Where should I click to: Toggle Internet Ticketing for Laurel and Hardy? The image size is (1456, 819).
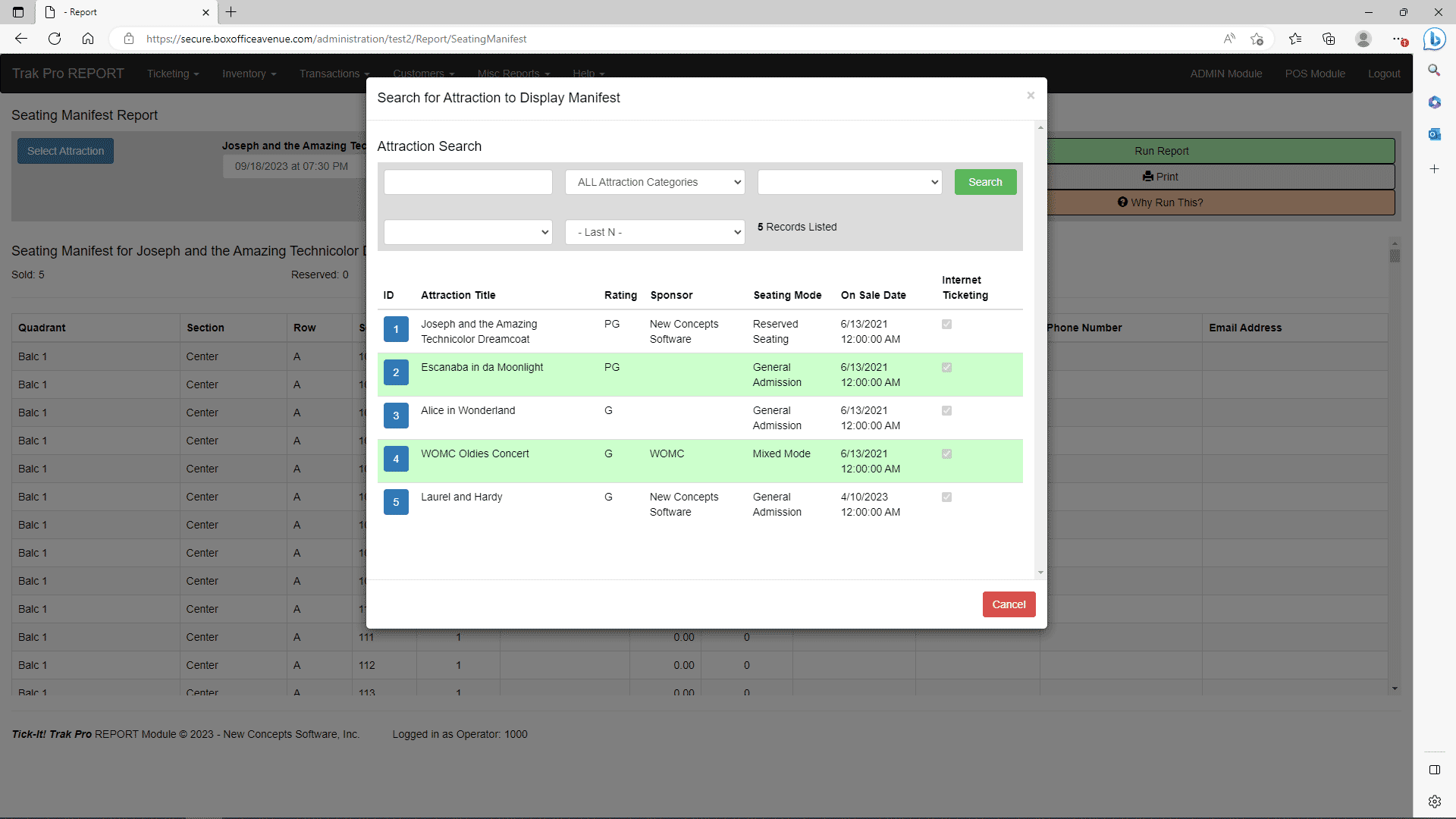(x=946, y=497)
